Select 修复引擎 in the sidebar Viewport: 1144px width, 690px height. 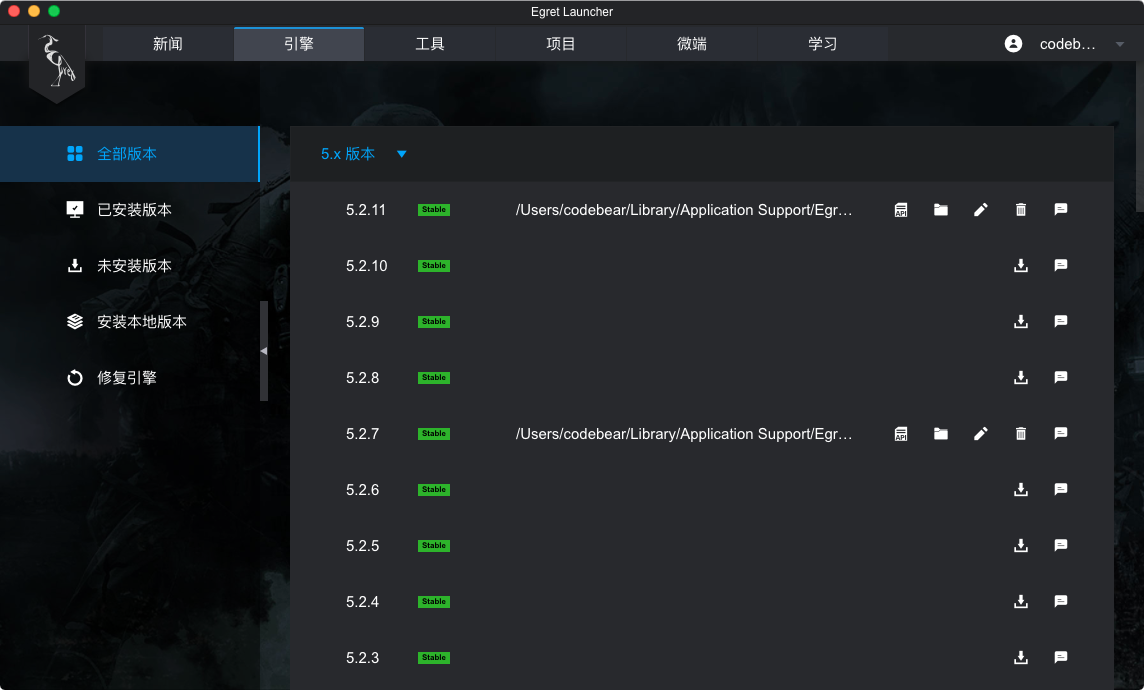pyautogui.click(x=130, y=378)
